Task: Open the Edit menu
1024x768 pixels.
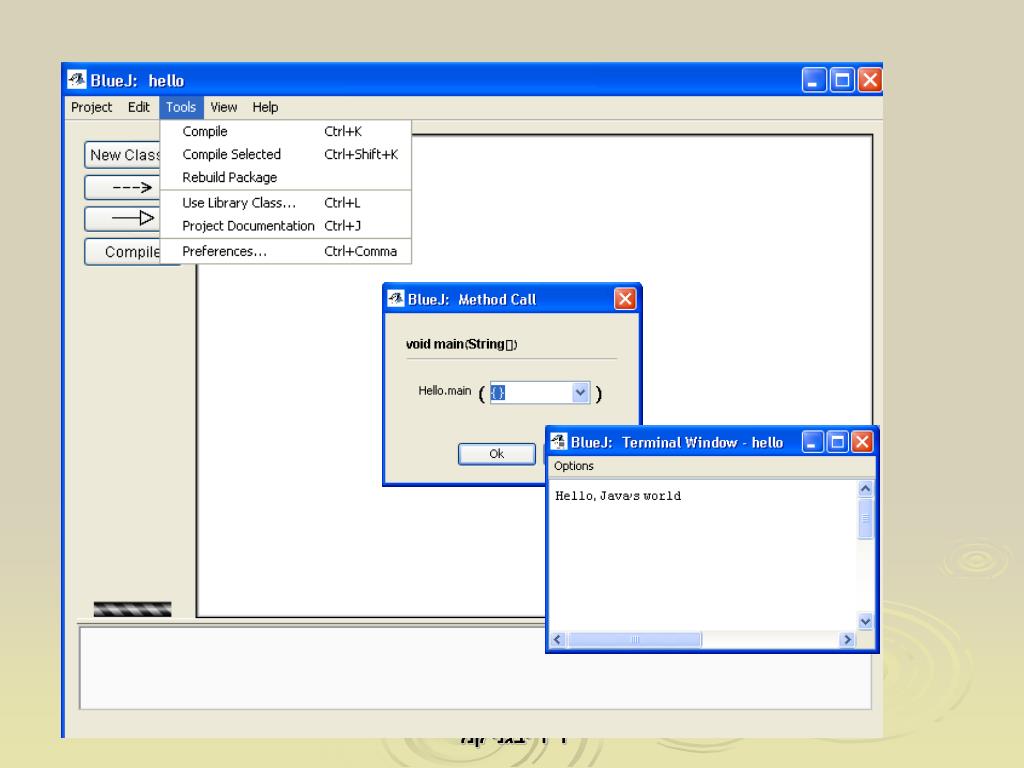Action: (138, 107)
